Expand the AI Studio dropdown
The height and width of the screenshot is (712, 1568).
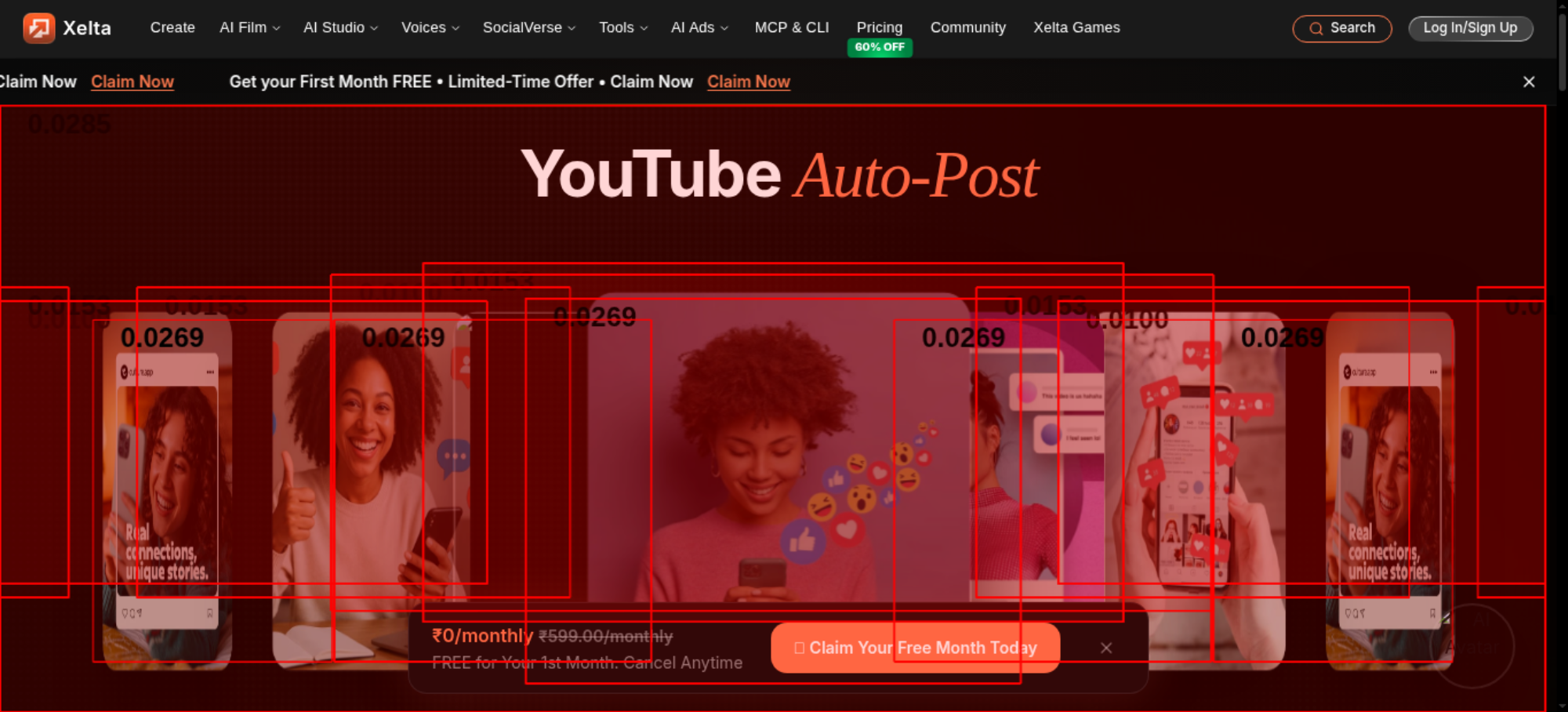[341, 27]
